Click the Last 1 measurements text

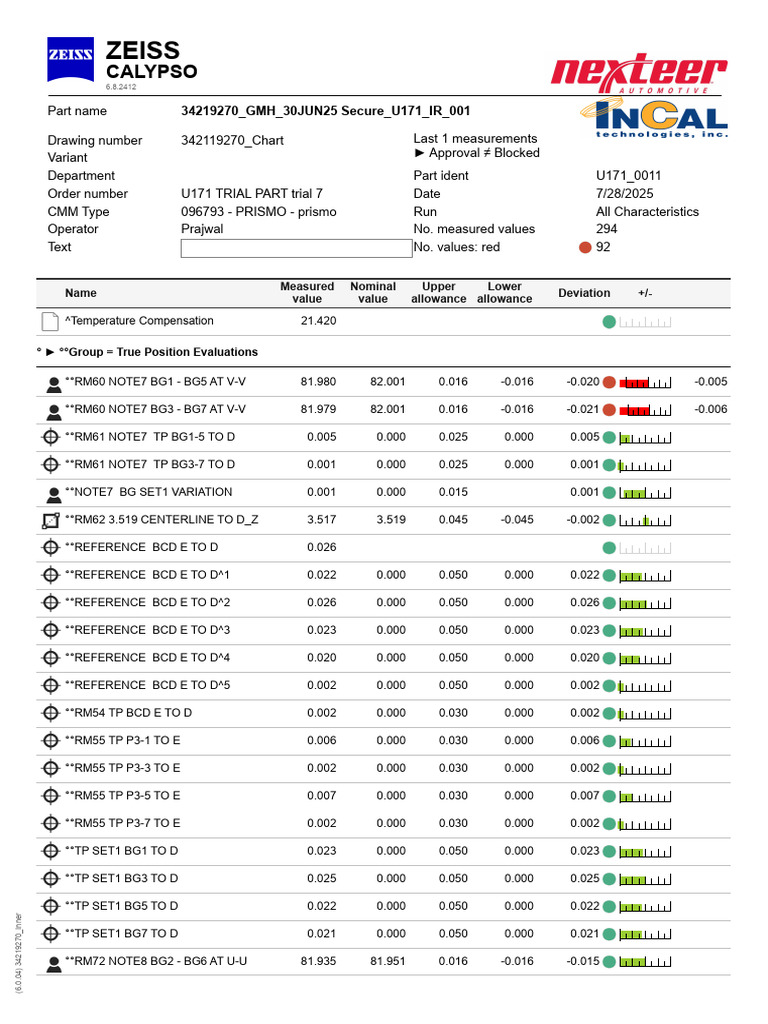click(x=475, y=138)
